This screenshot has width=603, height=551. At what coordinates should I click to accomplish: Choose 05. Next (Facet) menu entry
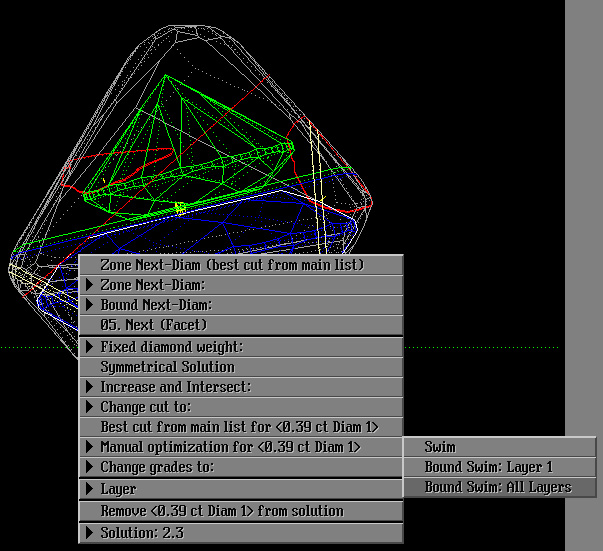(240, 325)
